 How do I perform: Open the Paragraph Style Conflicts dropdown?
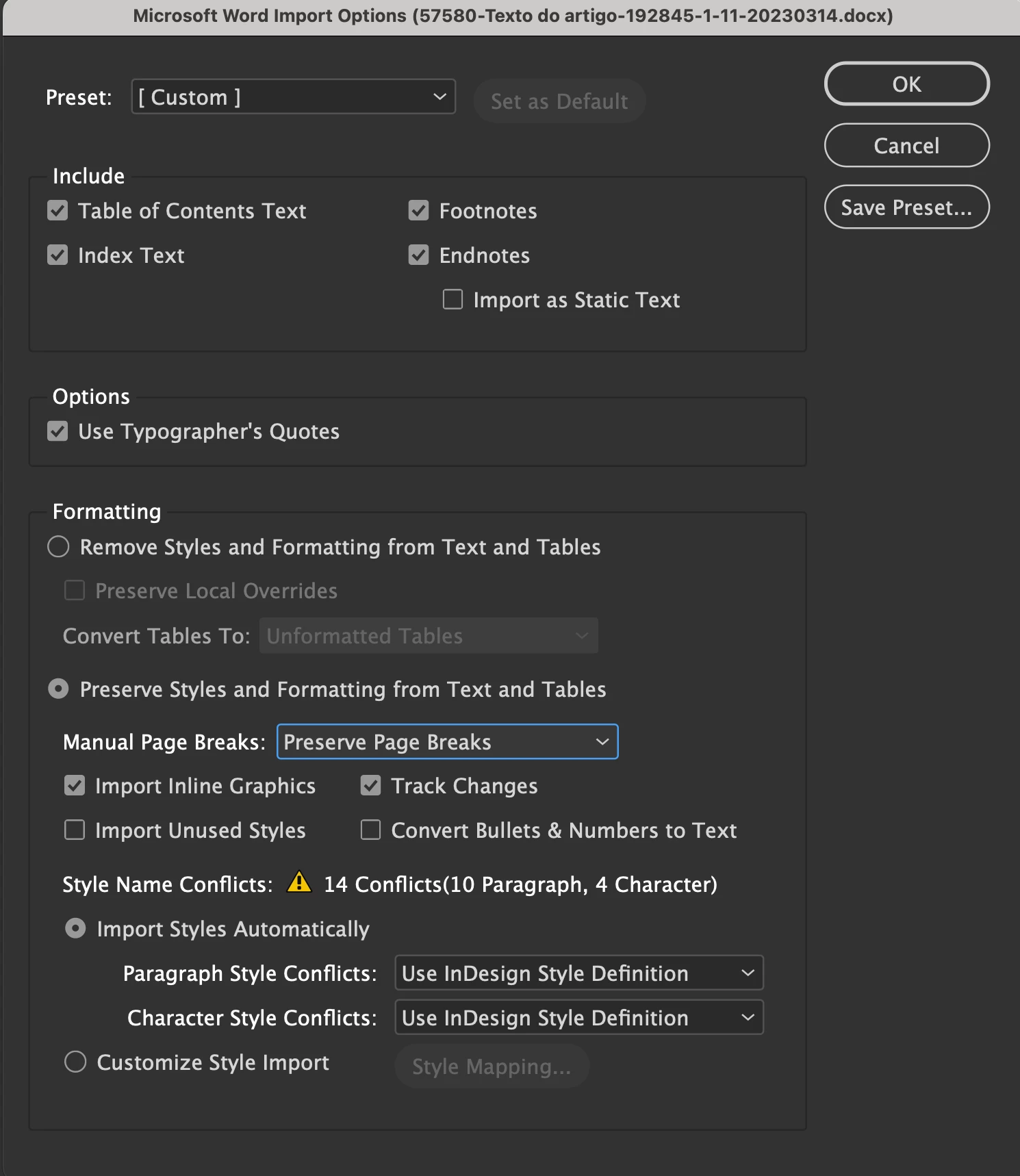[x=578, y=973]
